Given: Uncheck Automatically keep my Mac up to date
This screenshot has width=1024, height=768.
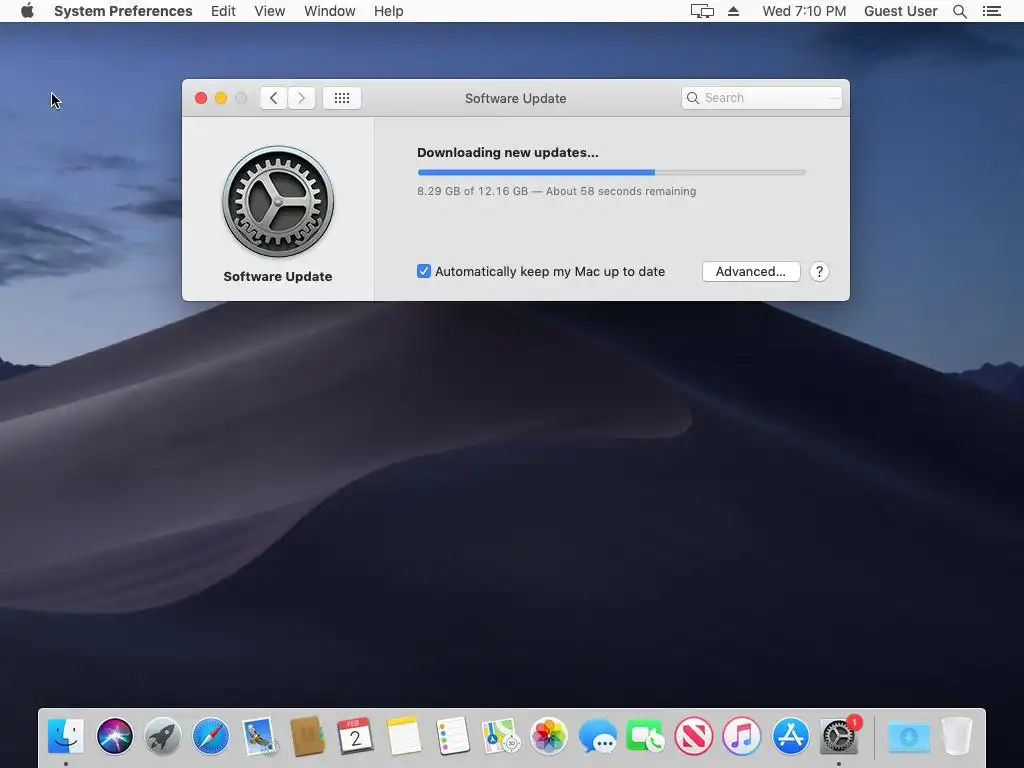Looking at the screenshot, I should [424, 271].
